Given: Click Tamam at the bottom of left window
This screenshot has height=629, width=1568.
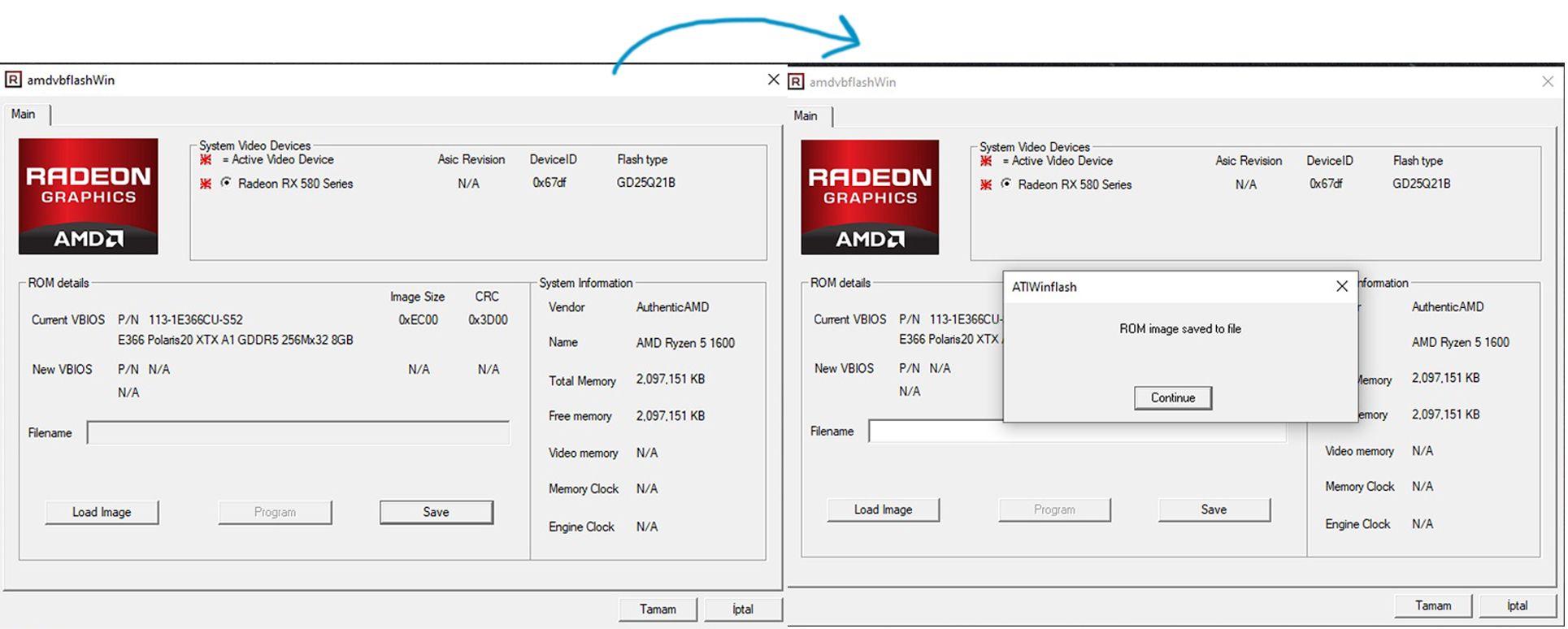Looking at the screenshot, I should tap(658, 609).
